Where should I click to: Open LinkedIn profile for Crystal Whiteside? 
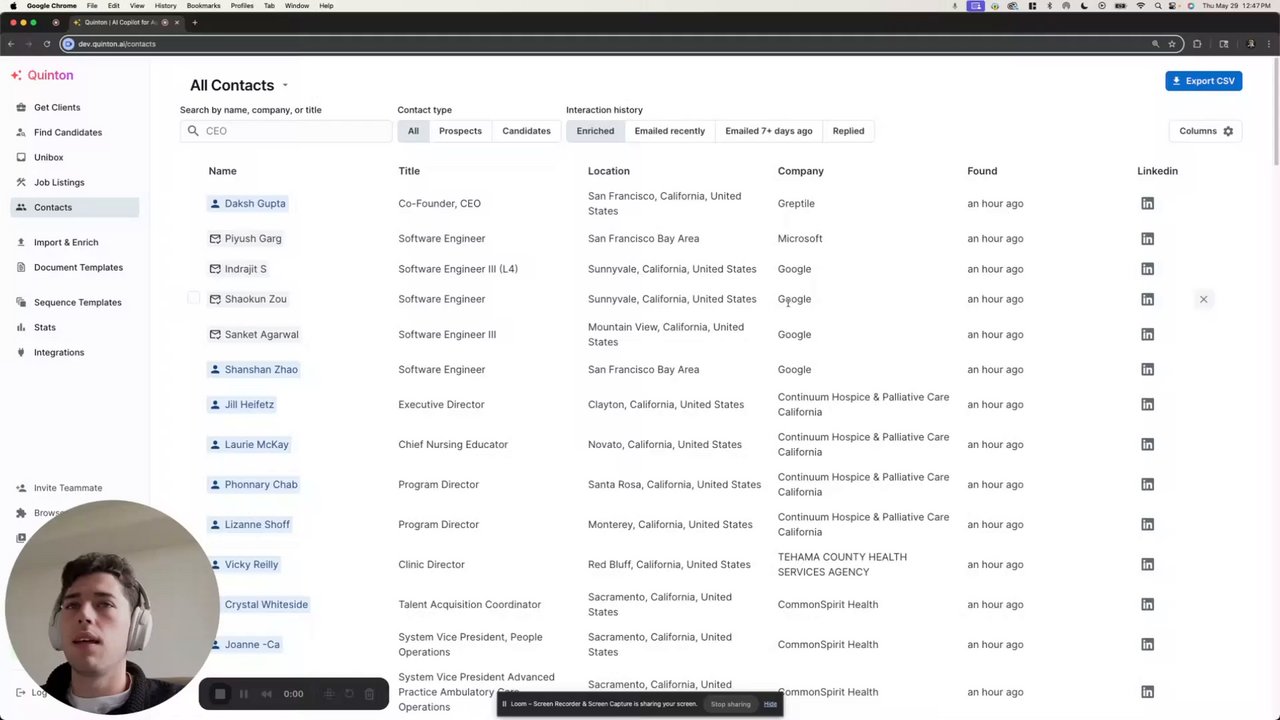1147,604
